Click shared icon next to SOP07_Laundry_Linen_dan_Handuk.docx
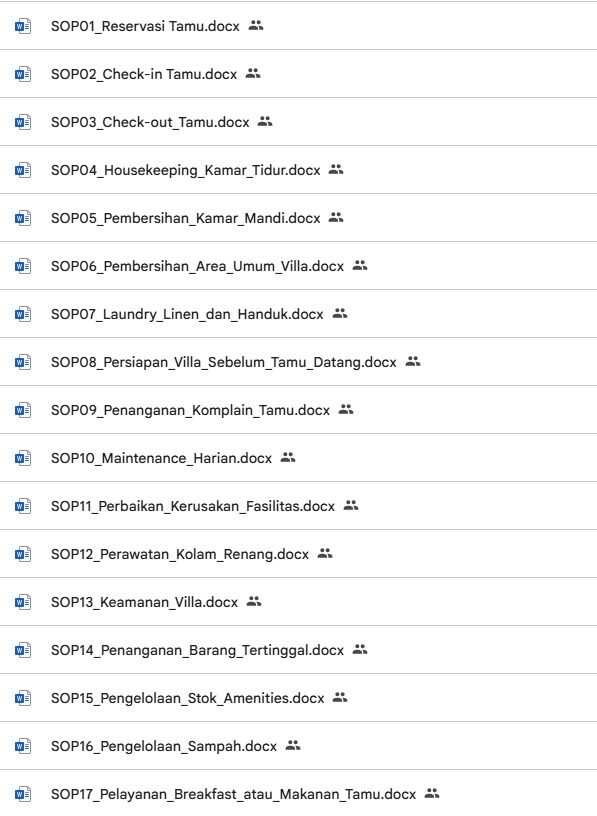The height and width of the screenshot is (816, 597). [340, 313]
